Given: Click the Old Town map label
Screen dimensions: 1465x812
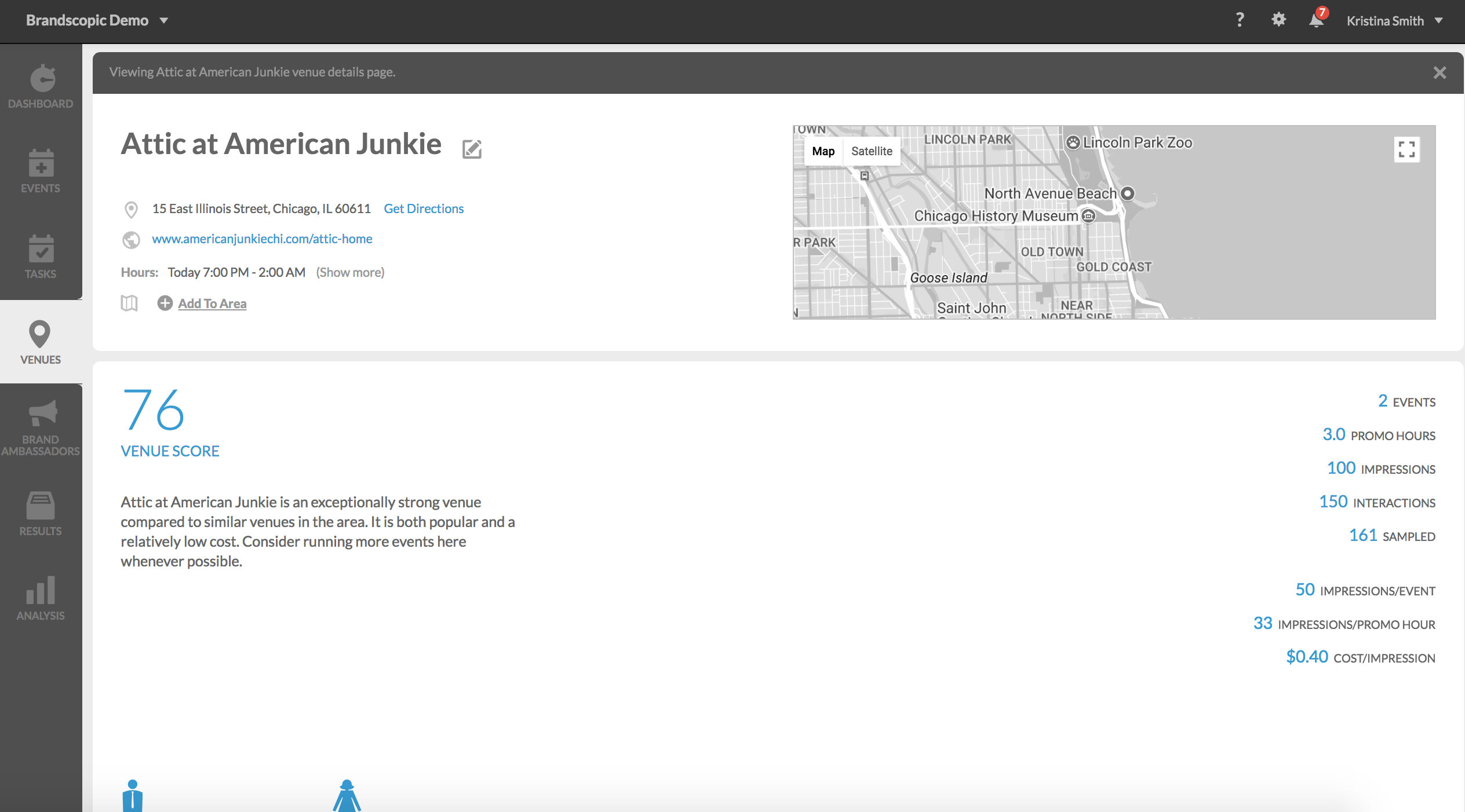Looking at the screenshot, I should (1052, 252).
